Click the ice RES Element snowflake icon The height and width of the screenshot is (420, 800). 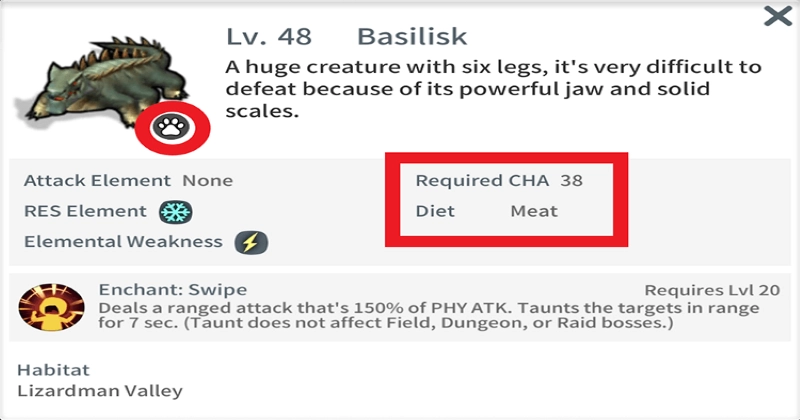coord(176,212)
